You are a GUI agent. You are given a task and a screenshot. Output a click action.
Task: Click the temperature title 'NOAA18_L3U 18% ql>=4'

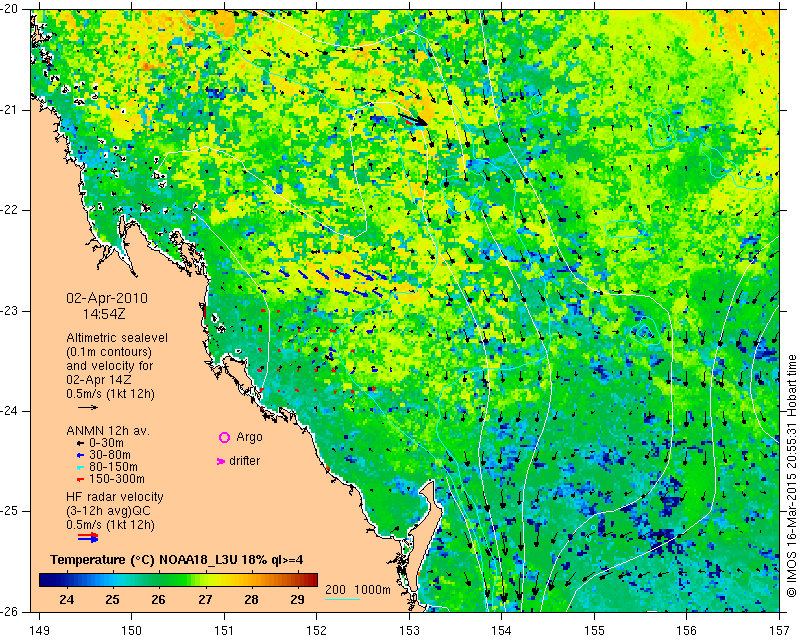click(231, 560)
